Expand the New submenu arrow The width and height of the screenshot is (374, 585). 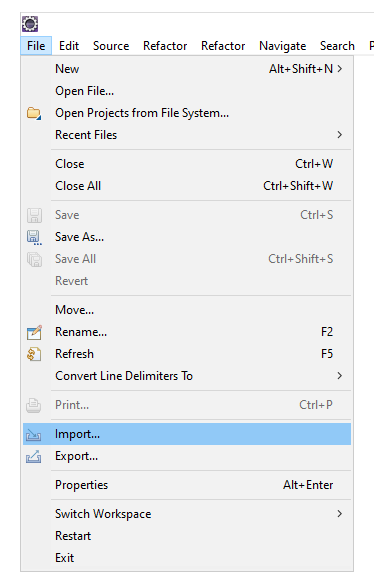point(340,69)
